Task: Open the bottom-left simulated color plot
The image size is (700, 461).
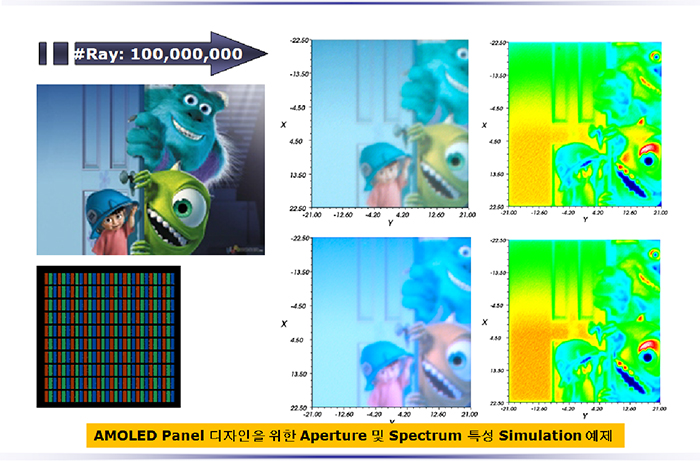Action: [391, 324]
